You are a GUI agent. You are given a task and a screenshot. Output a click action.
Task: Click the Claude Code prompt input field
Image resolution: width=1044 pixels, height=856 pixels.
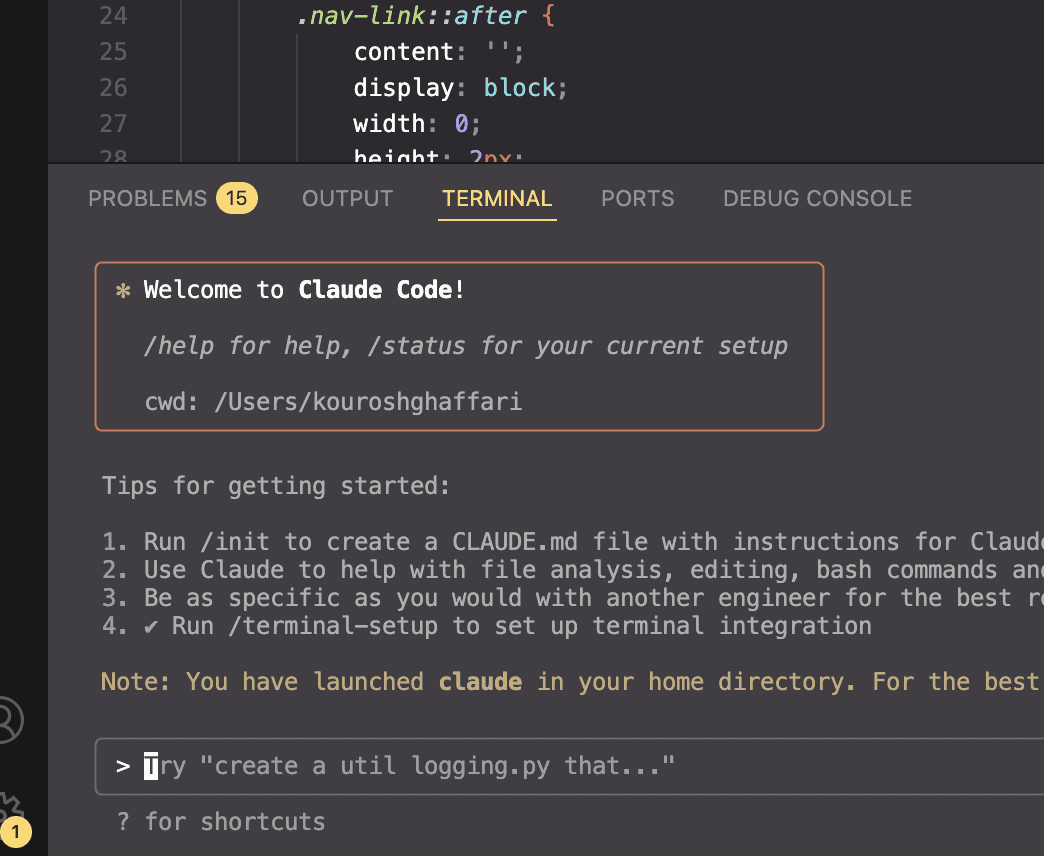(x=500, y=766)
